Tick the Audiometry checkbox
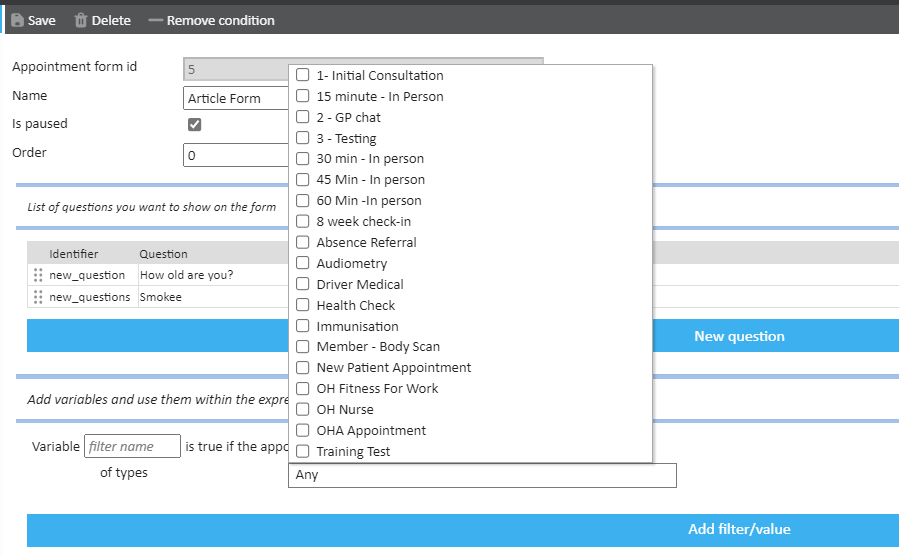The height and width of the screenshot is (557, 899). click(x=303, y=263)
